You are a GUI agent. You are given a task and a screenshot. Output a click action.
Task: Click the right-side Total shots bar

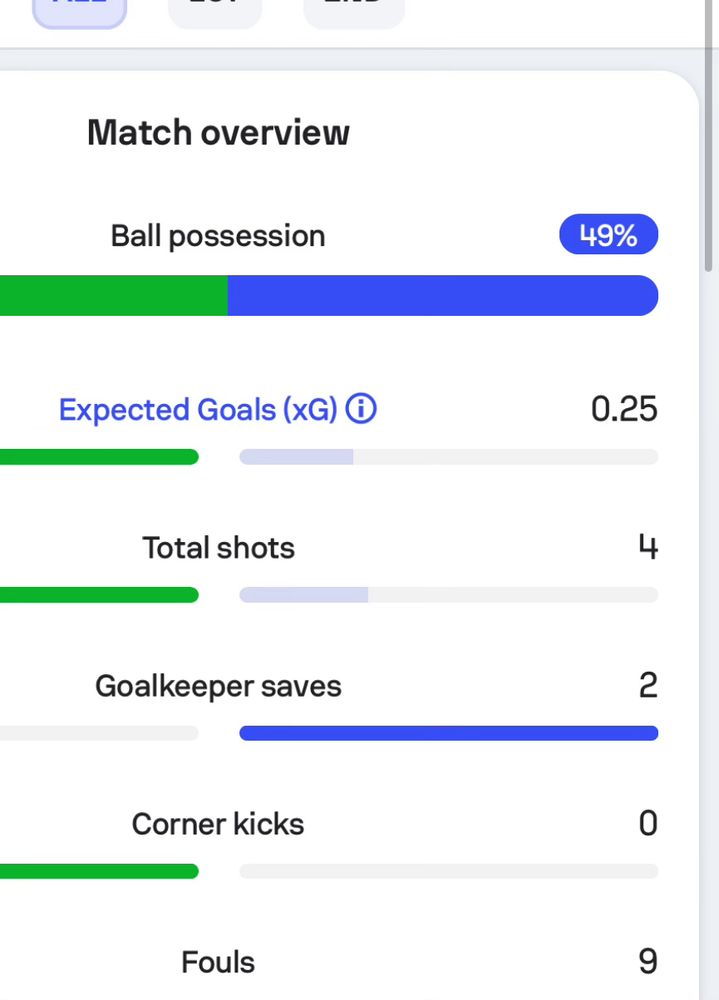pyautogui.click(x=448, y=595)
